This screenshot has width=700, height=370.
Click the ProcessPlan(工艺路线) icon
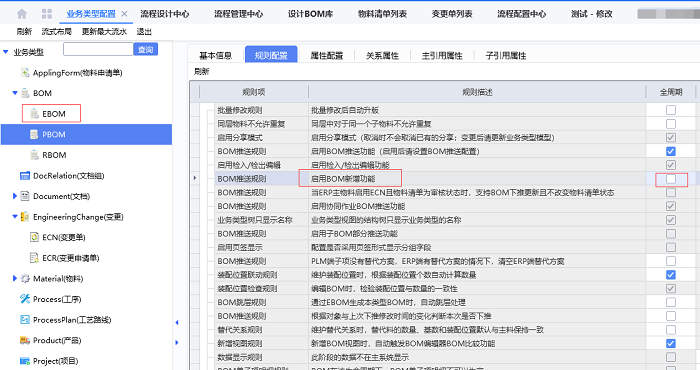[x=25, y=320]
